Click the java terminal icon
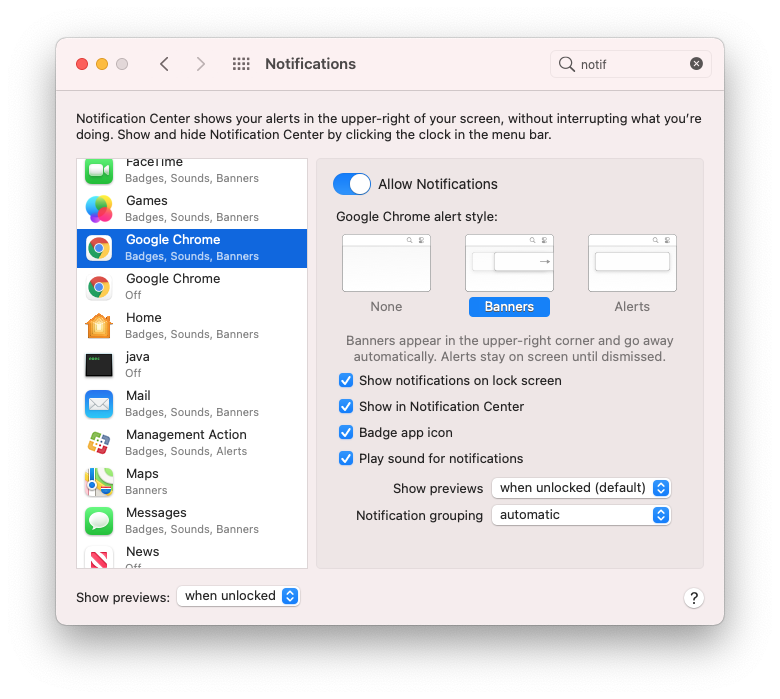The width and height of the screenshot is (780, 699). [x=99, y=365]
